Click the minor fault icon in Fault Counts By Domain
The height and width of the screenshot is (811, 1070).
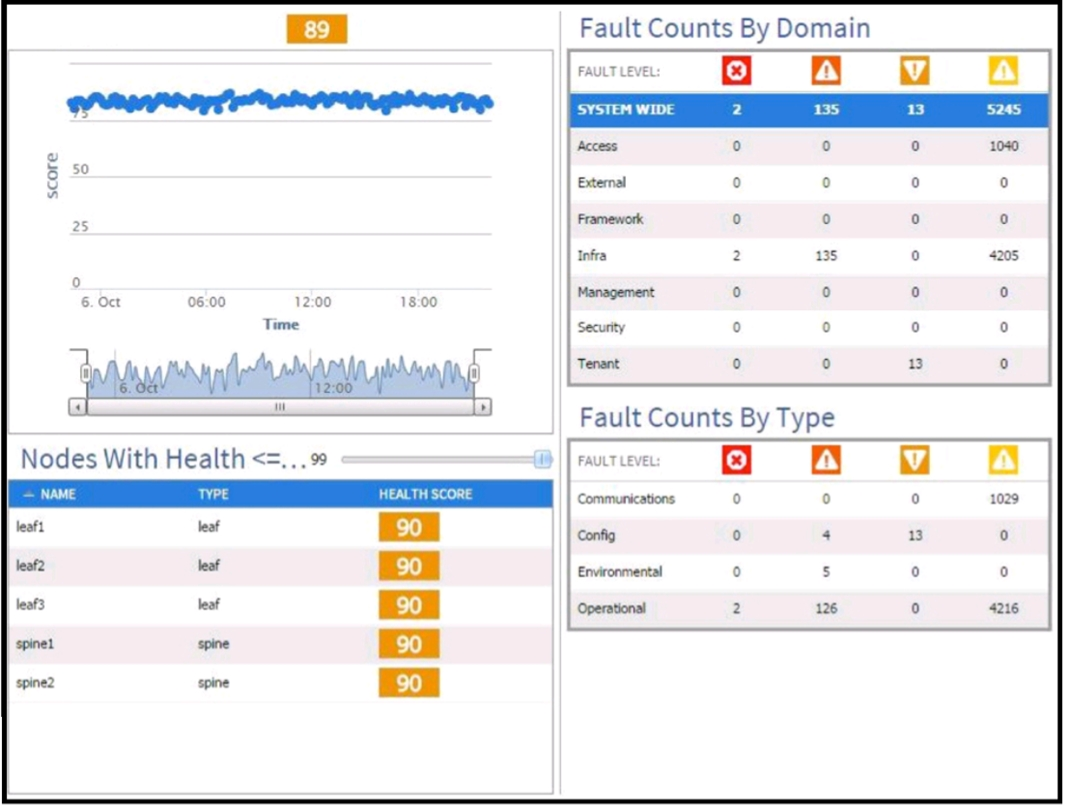coord(914,70)
